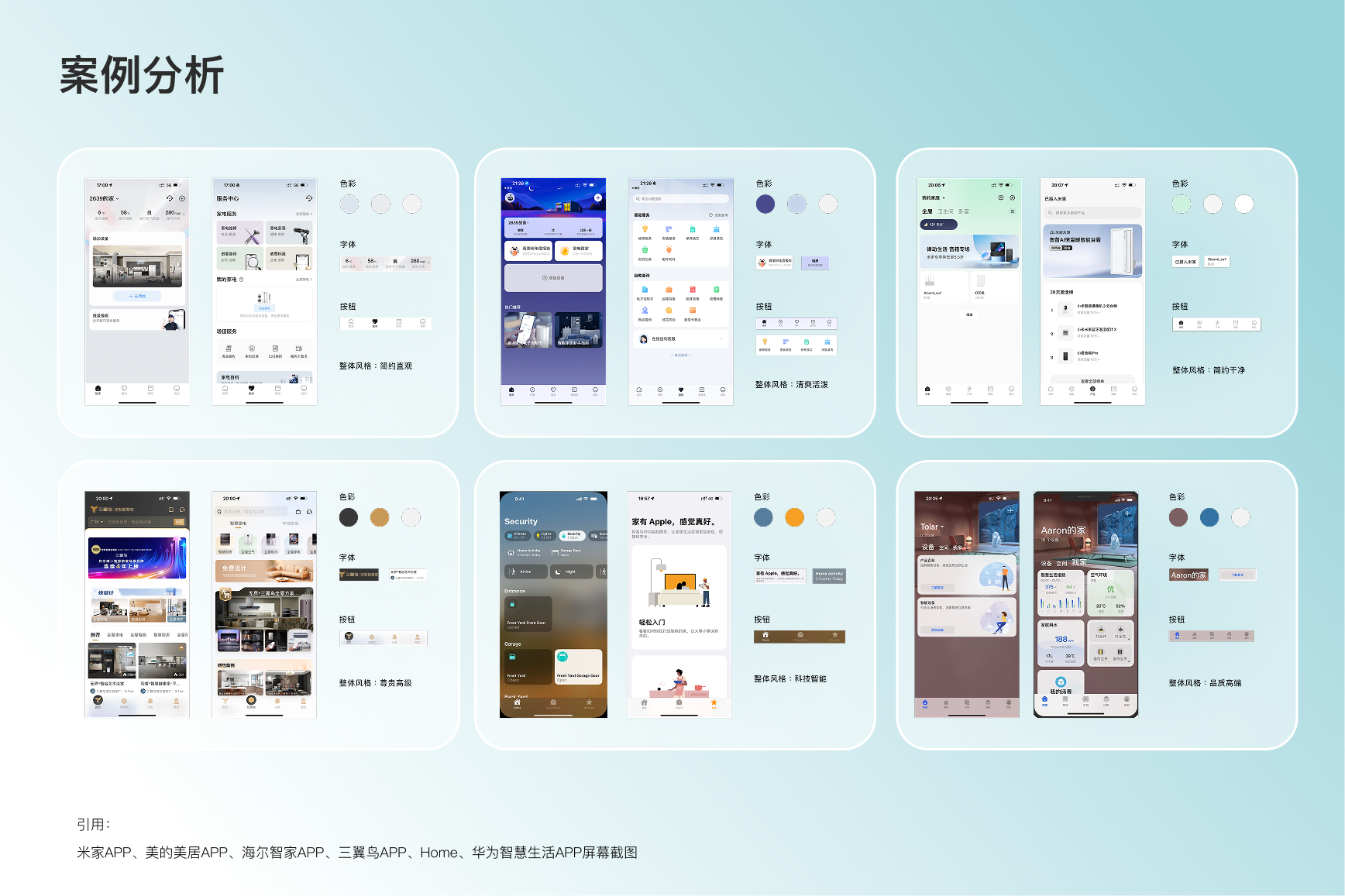Screen dimensions: 1345x896
Task: Click the bright orange color swatch
Action: point(794,517)
